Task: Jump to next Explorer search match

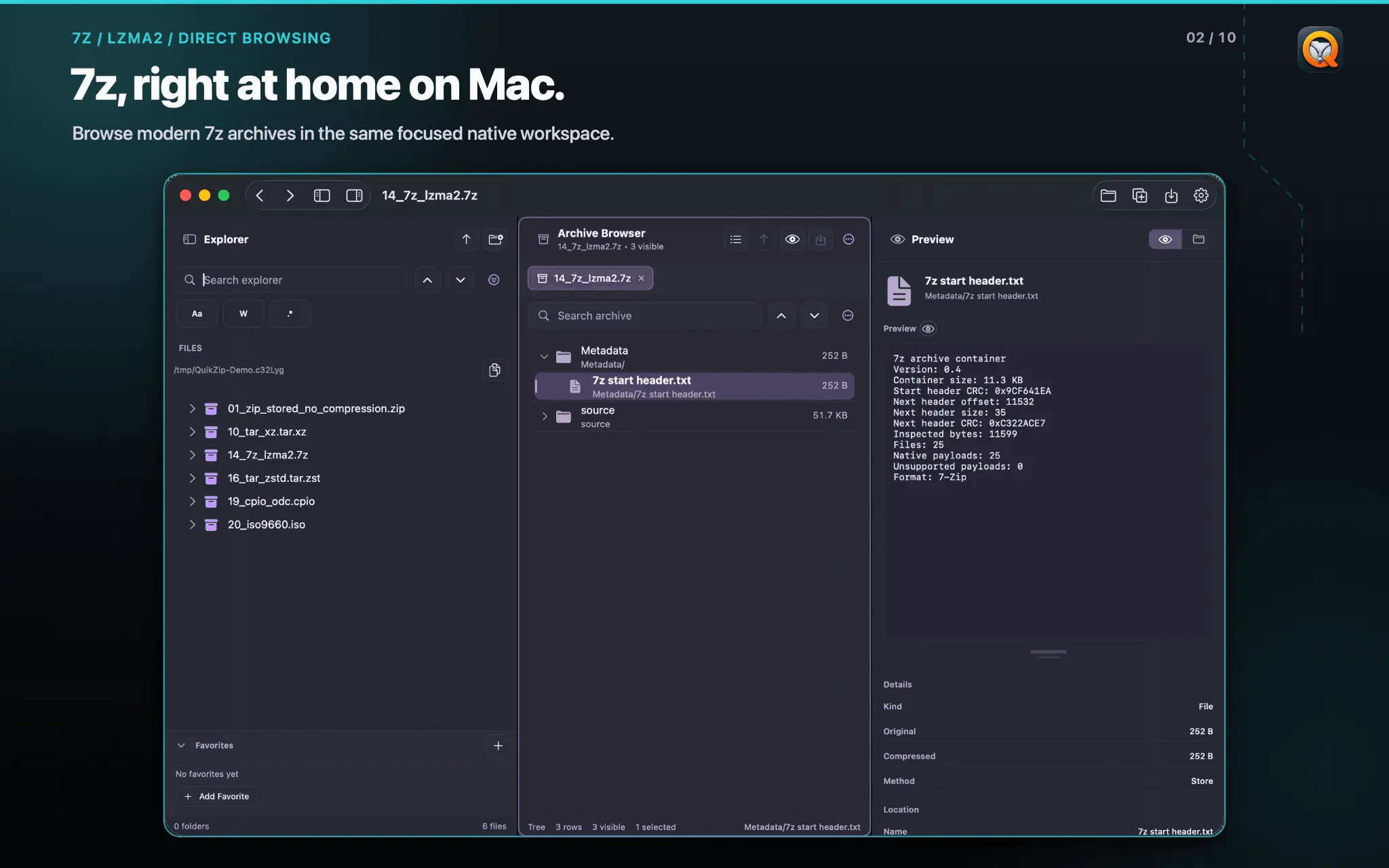Action: tap(461, 280)
